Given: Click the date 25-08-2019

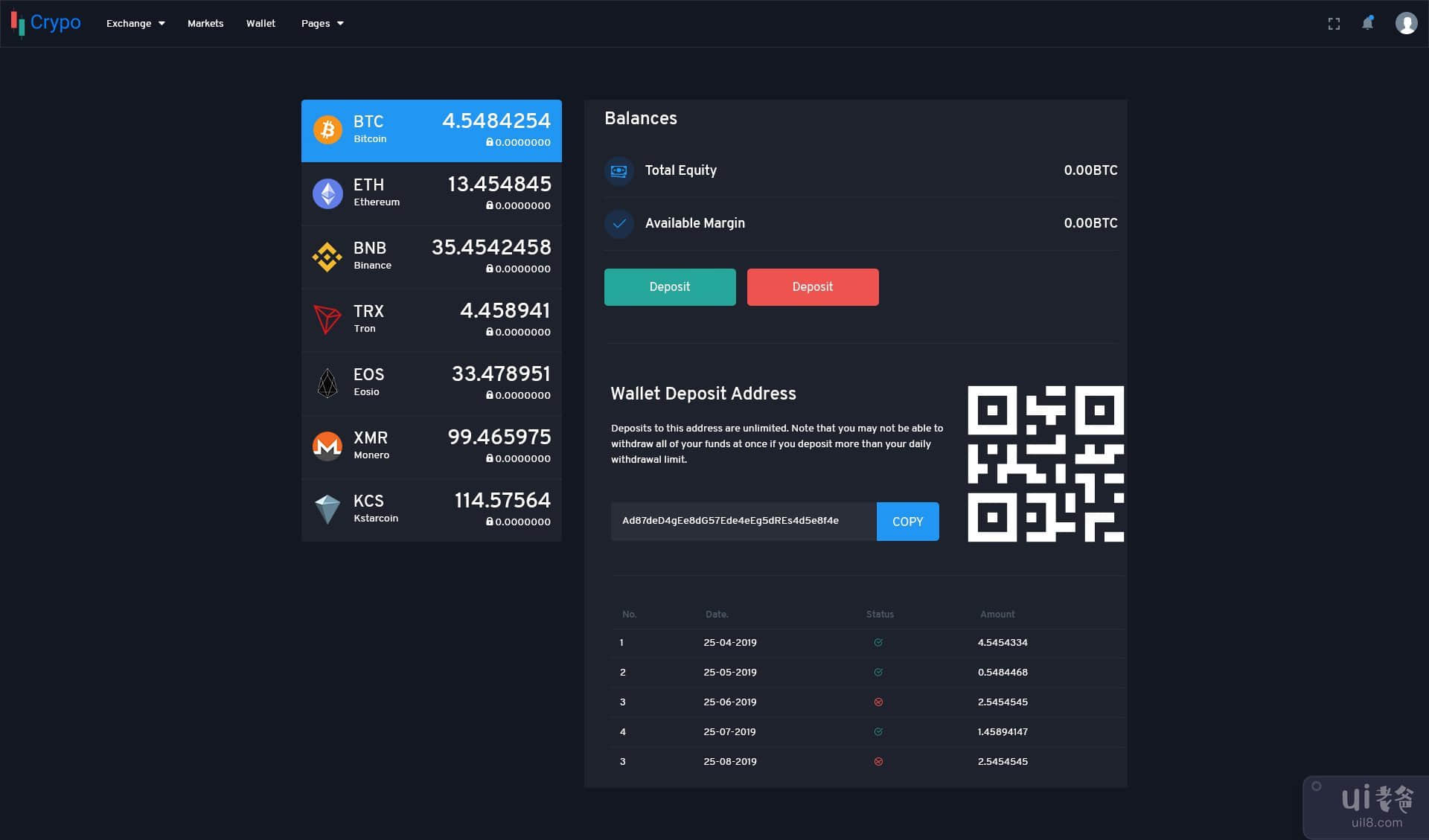Looking at the screenshot, I should pyautogui.click(x=730, y=762).
